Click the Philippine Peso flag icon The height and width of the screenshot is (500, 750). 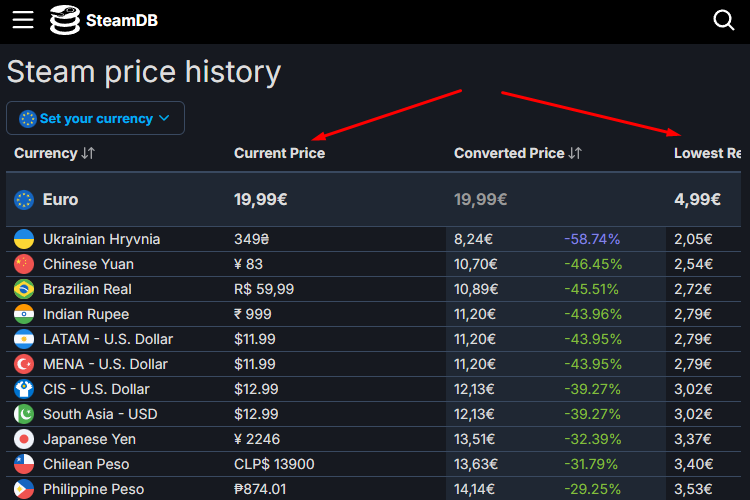pyautogui.click(x=24, y=489)
